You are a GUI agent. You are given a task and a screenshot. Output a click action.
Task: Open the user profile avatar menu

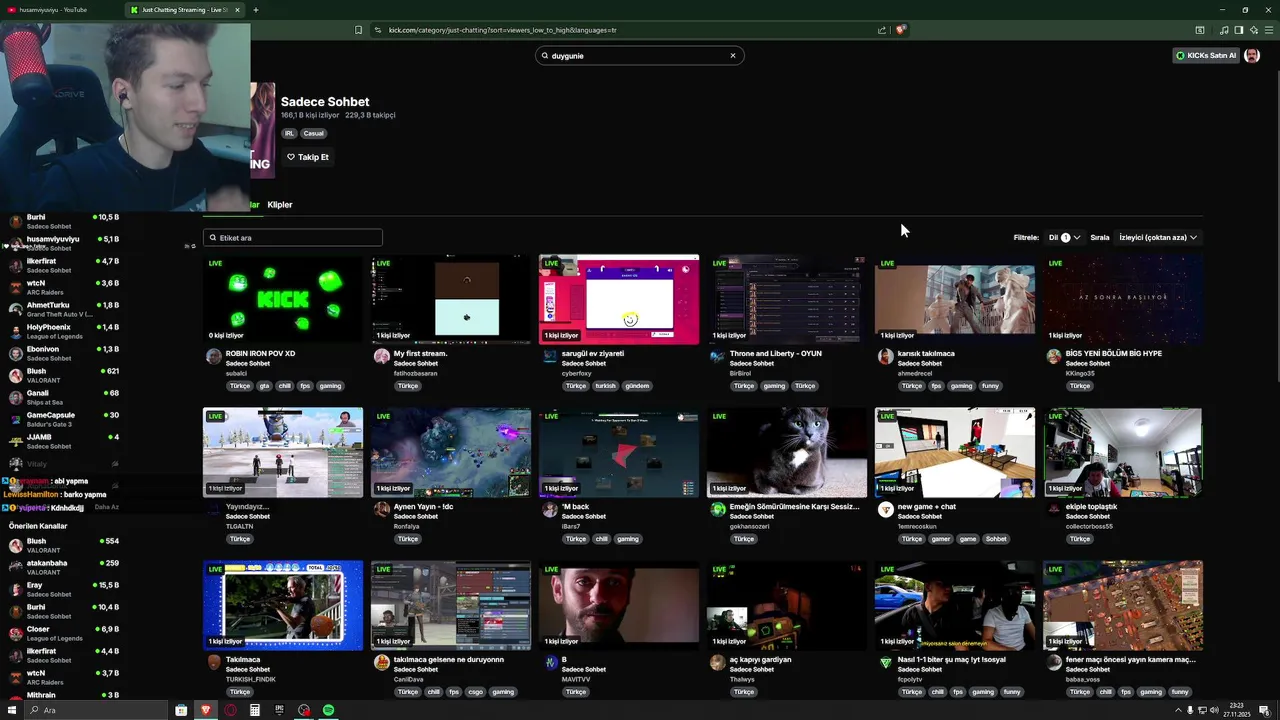[x=1252, y=56]
